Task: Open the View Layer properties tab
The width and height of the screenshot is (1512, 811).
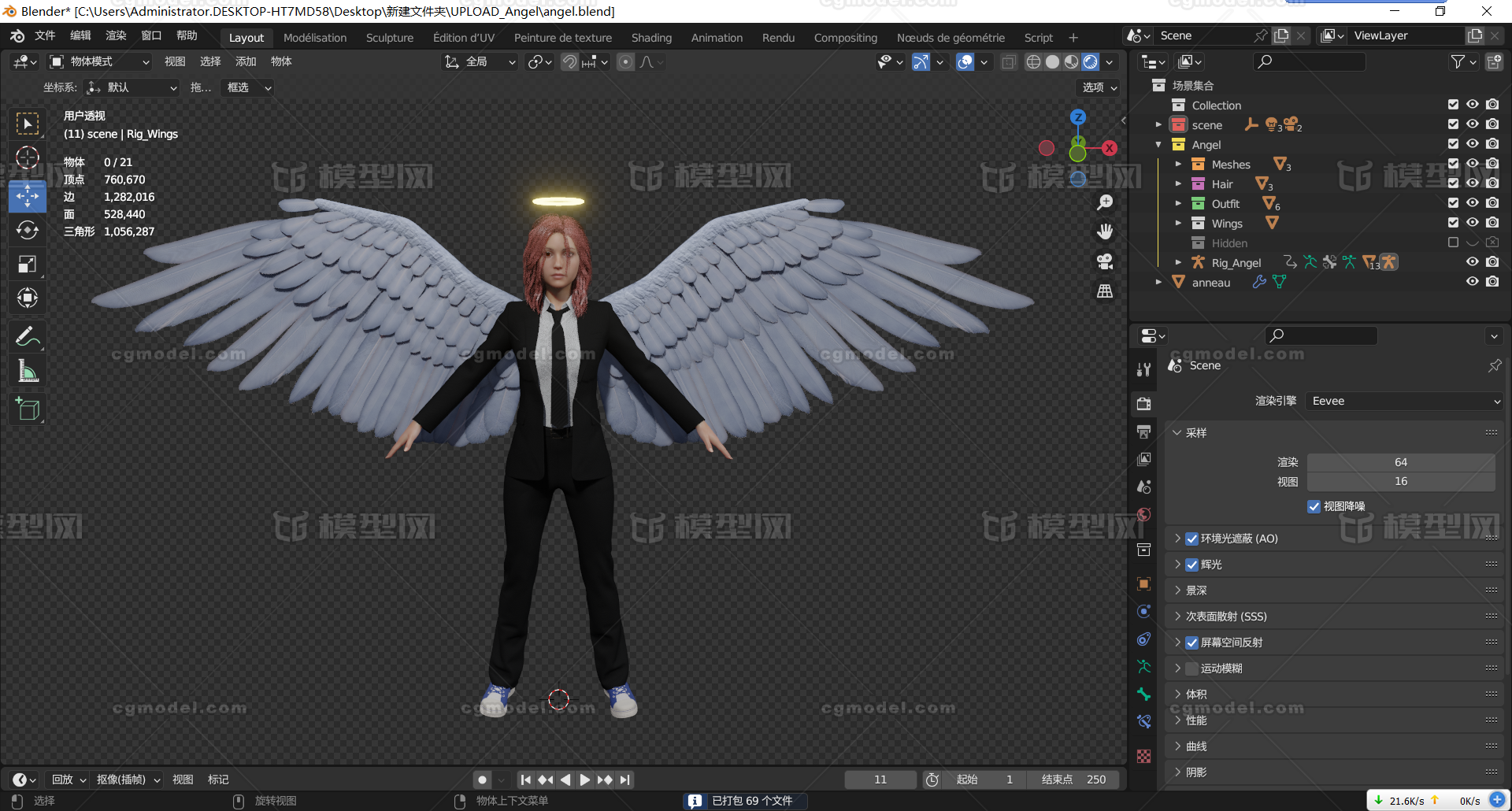Action: (1144, 459)
